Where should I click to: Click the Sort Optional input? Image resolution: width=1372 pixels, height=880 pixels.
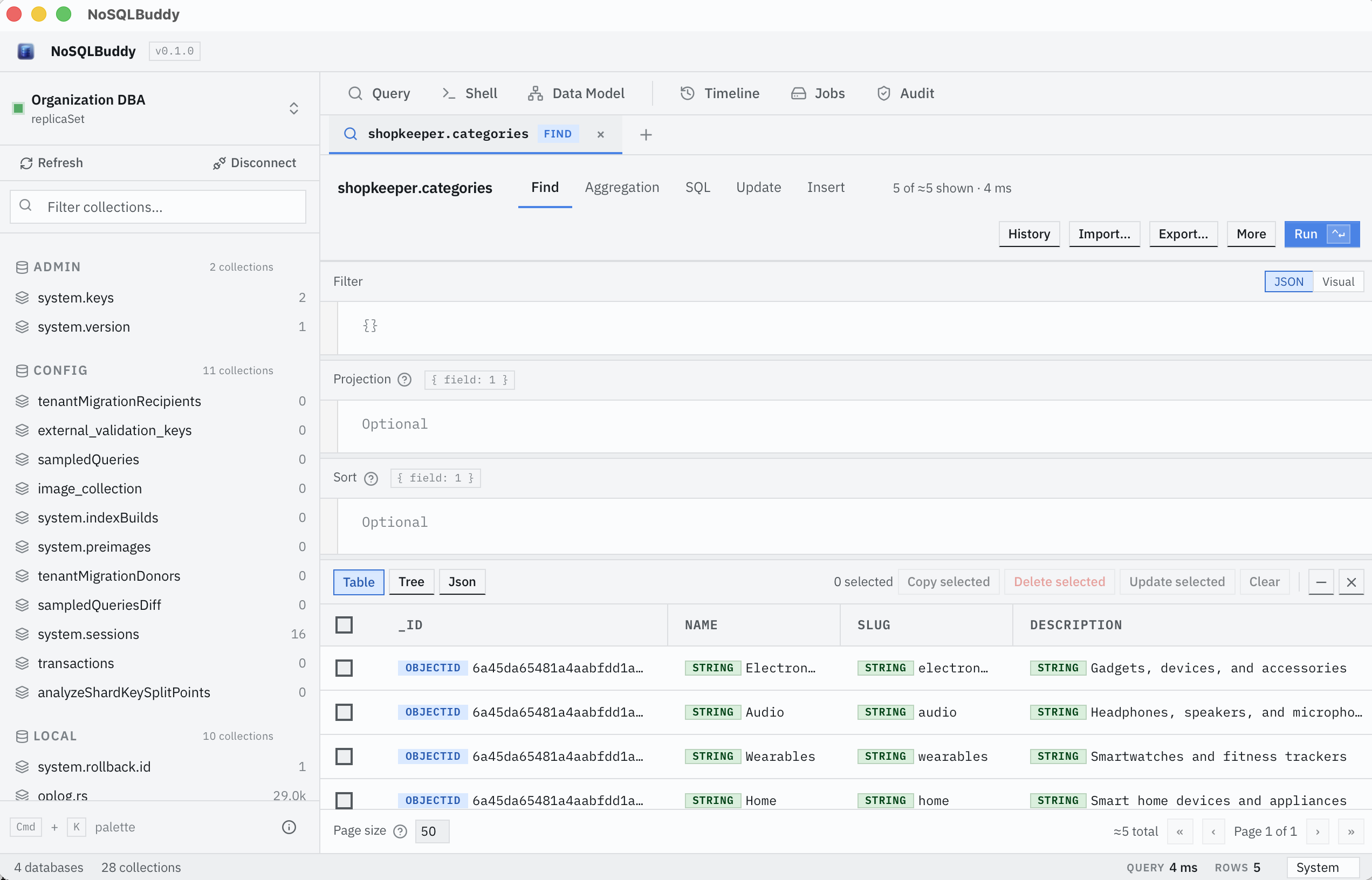(x=854, y=525)
